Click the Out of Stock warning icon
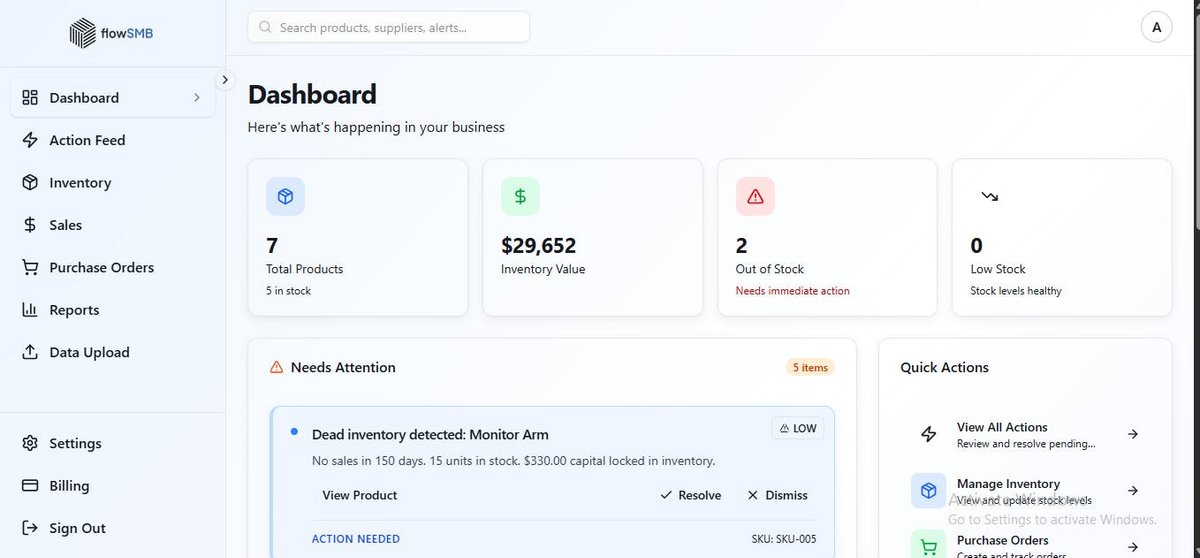1200x558 pixels. pos(755,196)
